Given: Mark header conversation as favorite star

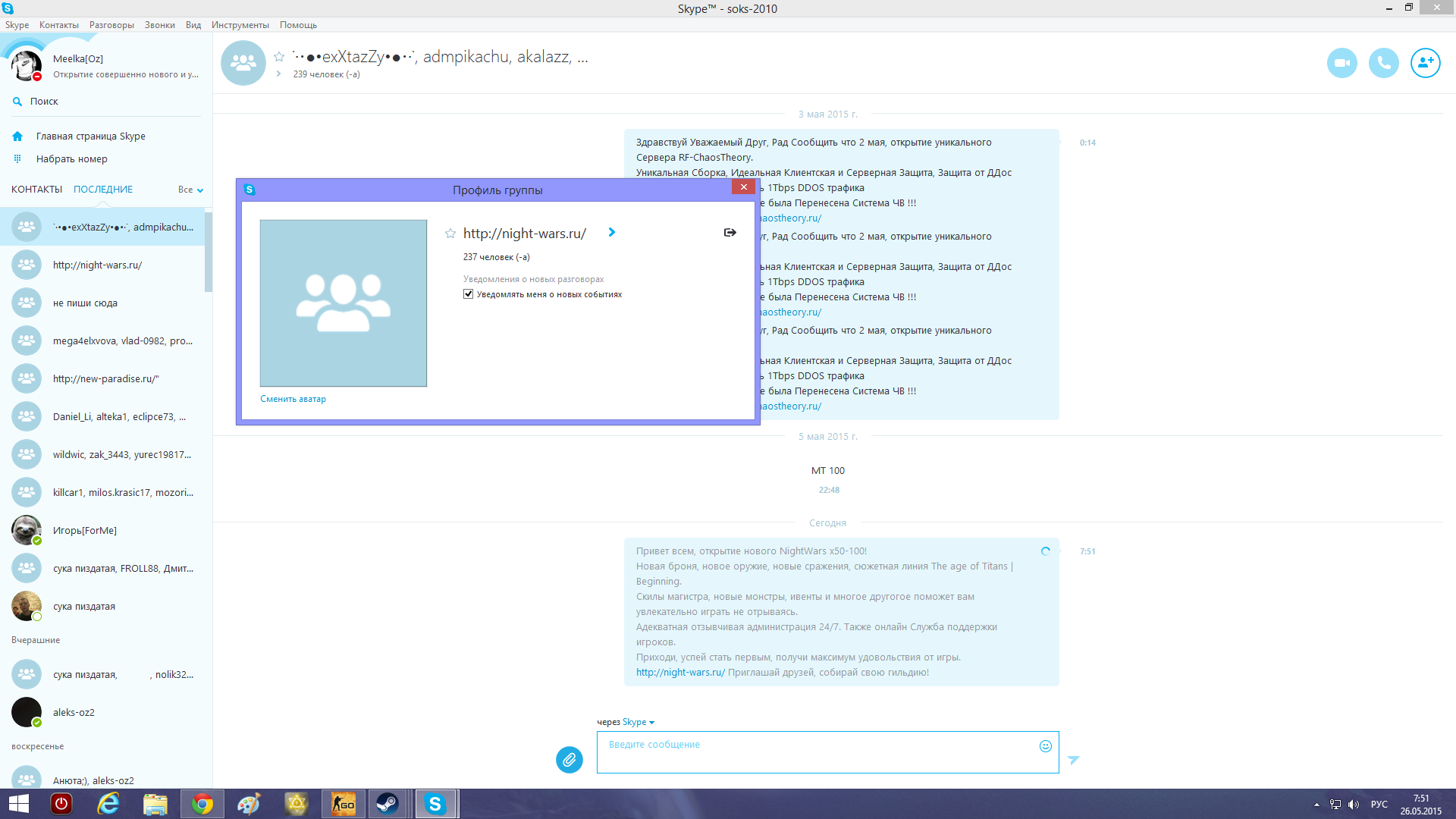Looking at the screenshot, I should (279, 57).
